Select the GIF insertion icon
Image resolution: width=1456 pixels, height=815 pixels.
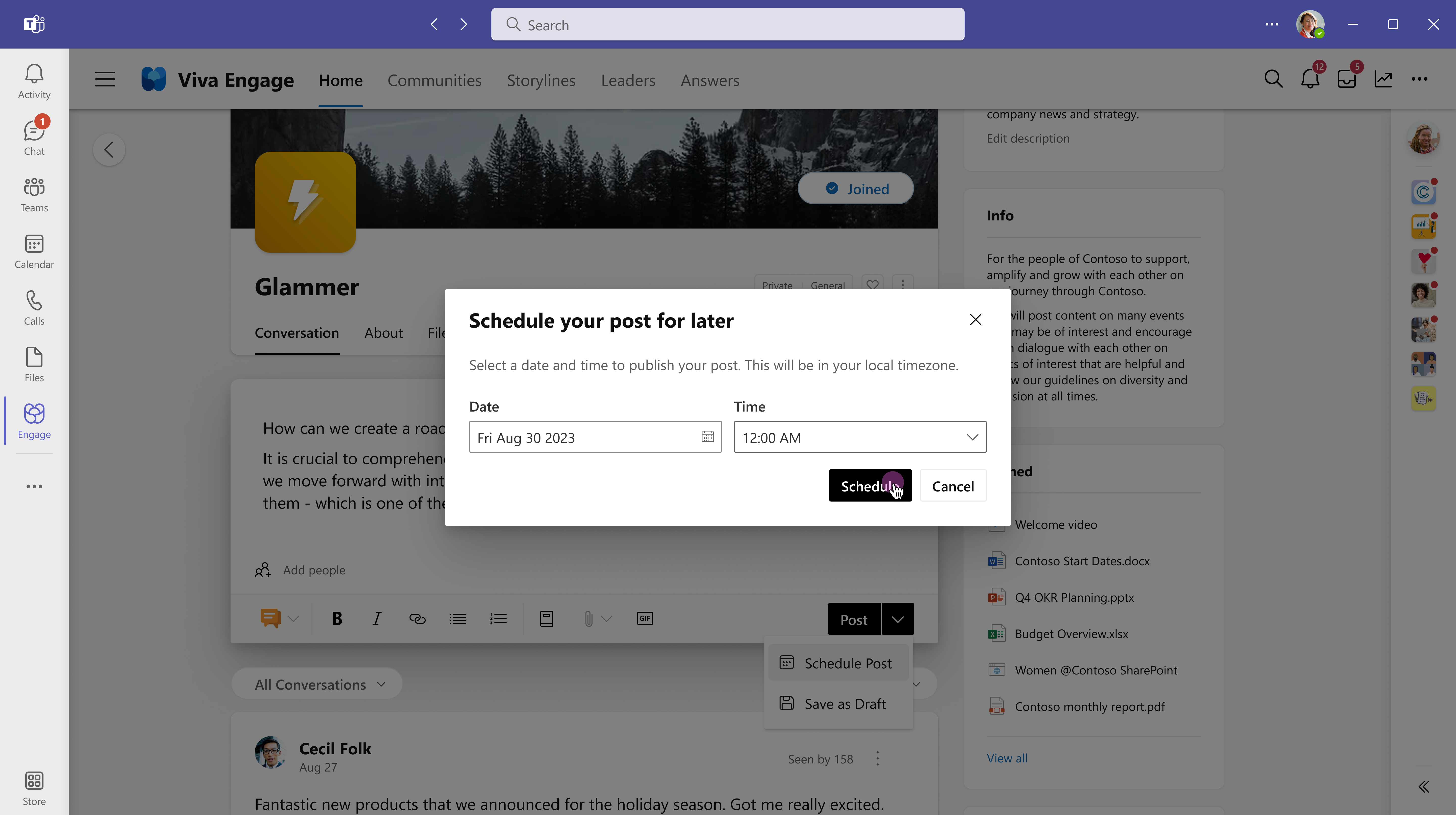click(645, 618)
